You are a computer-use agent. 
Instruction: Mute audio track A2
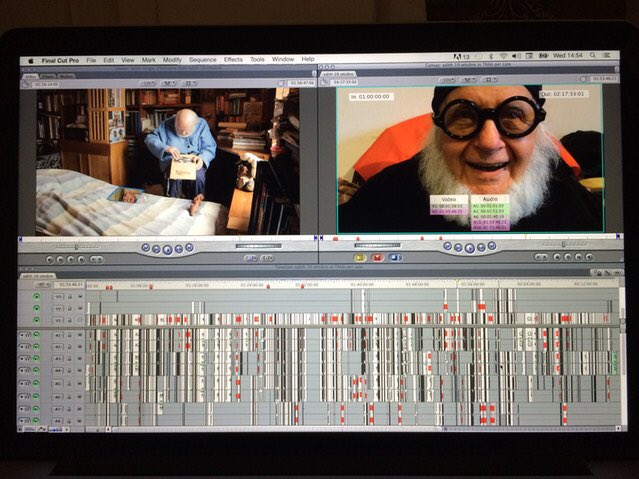click(x=24, y=347)
